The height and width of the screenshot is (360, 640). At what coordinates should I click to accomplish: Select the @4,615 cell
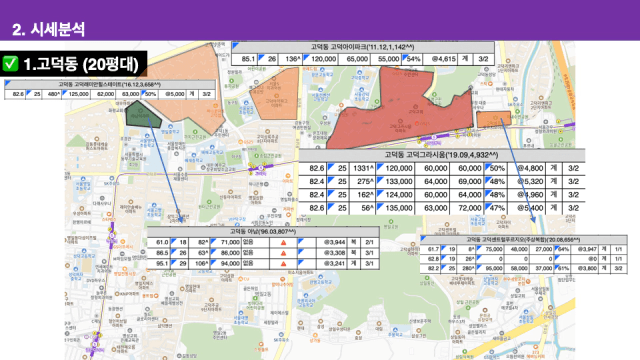pyautogui.click(x=440, y=59)
